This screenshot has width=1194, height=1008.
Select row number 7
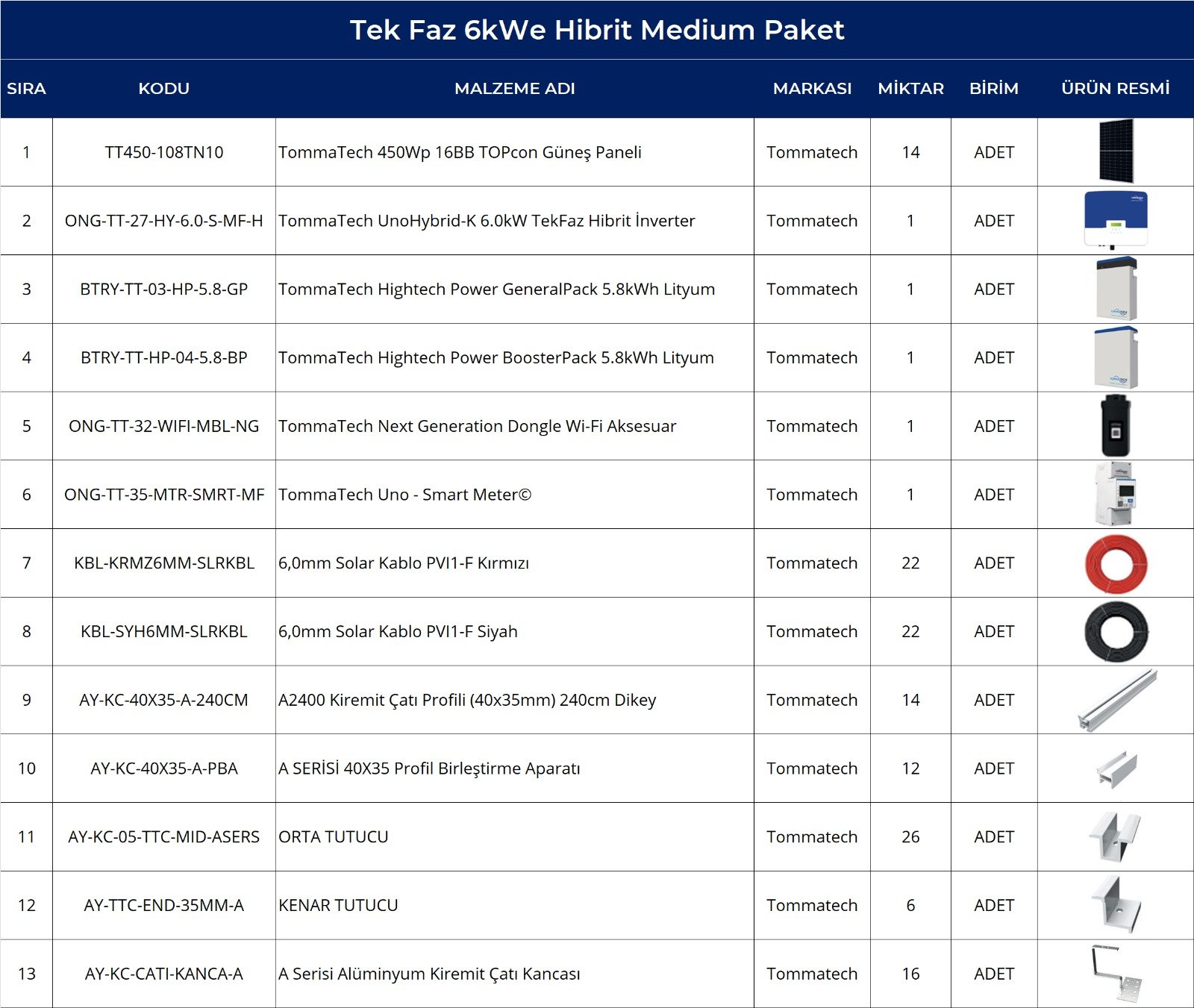[x=26, y=563]
